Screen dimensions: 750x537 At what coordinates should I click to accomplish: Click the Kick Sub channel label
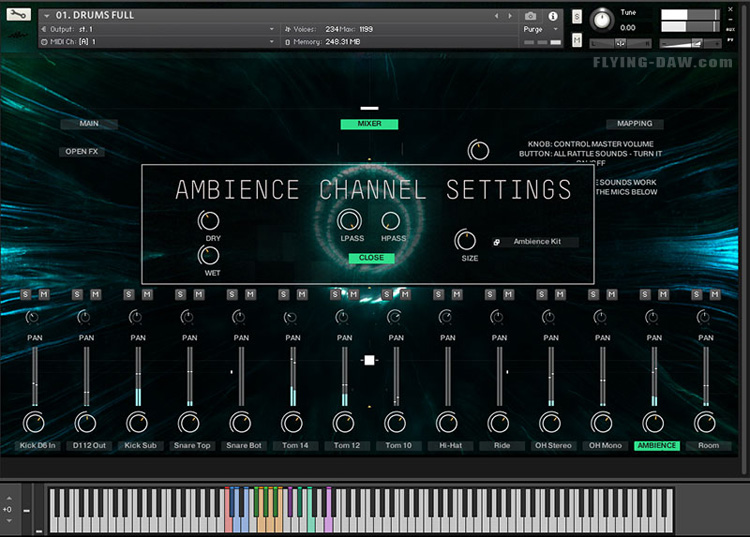tap(140, 446)
